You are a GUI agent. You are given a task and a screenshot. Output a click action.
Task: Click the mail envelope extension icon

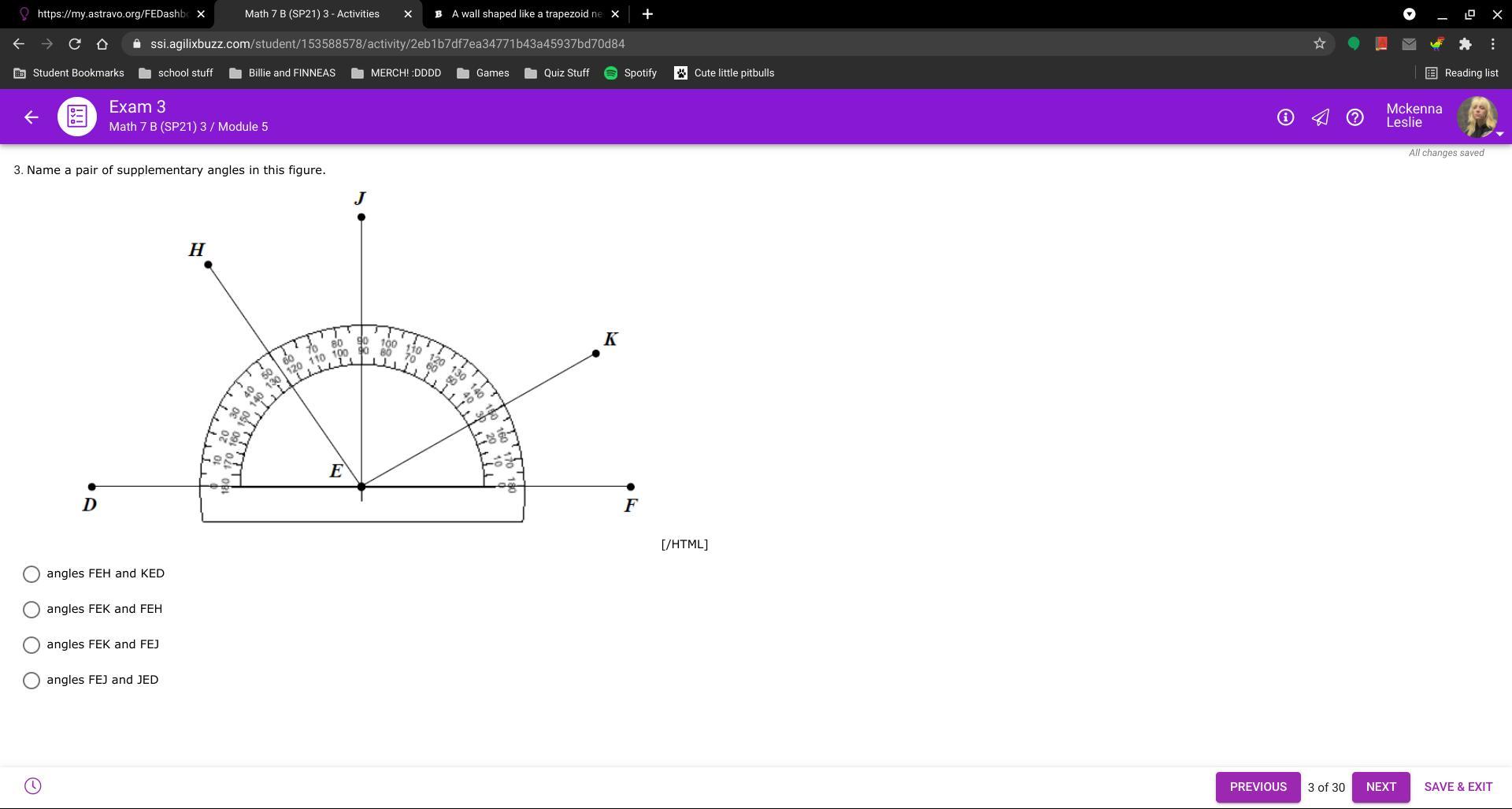[x=1409, y=44]
